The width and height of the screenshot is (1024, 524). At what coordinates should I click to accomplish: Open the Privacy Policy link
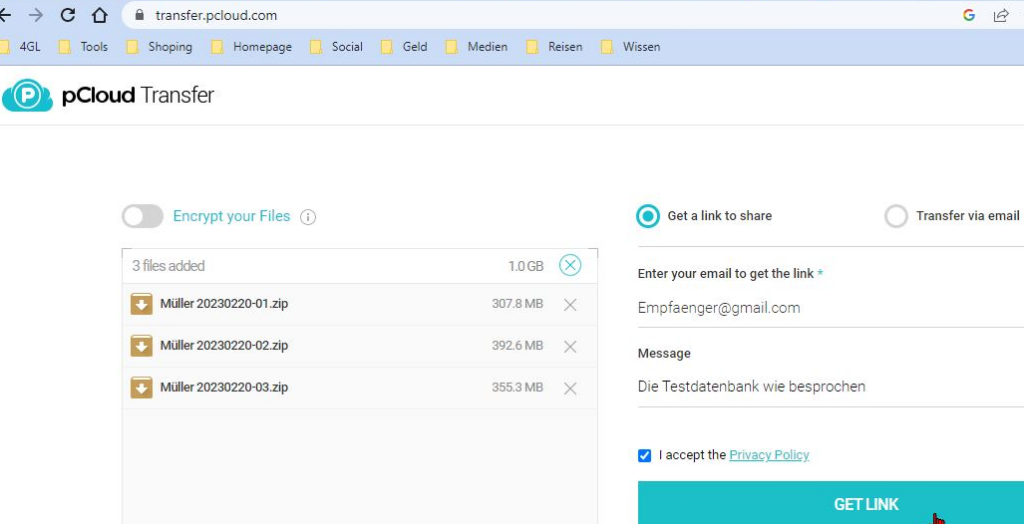tap(769, 455)
